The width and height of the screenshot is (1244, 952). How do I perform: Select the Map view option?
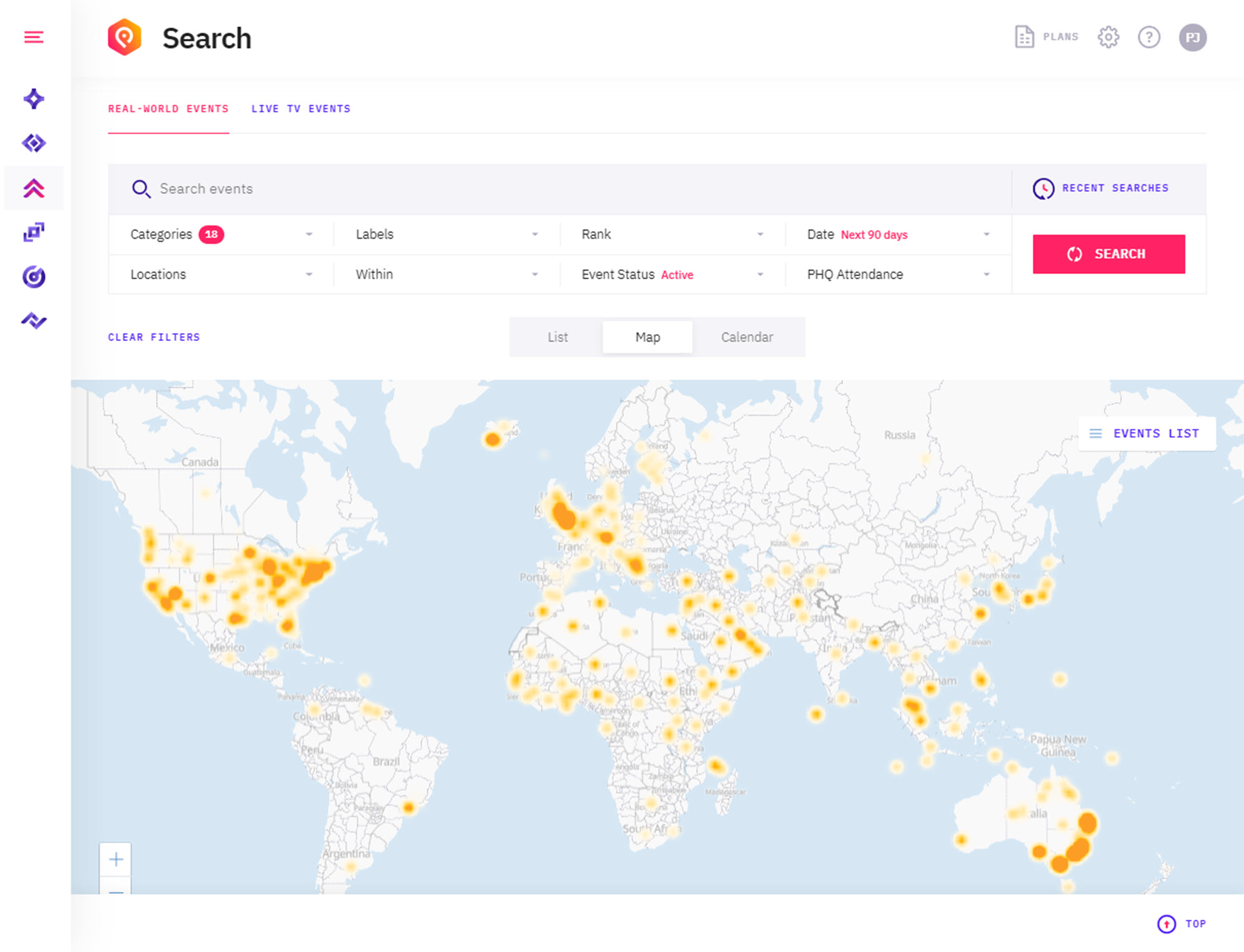(x=648, y=337)
